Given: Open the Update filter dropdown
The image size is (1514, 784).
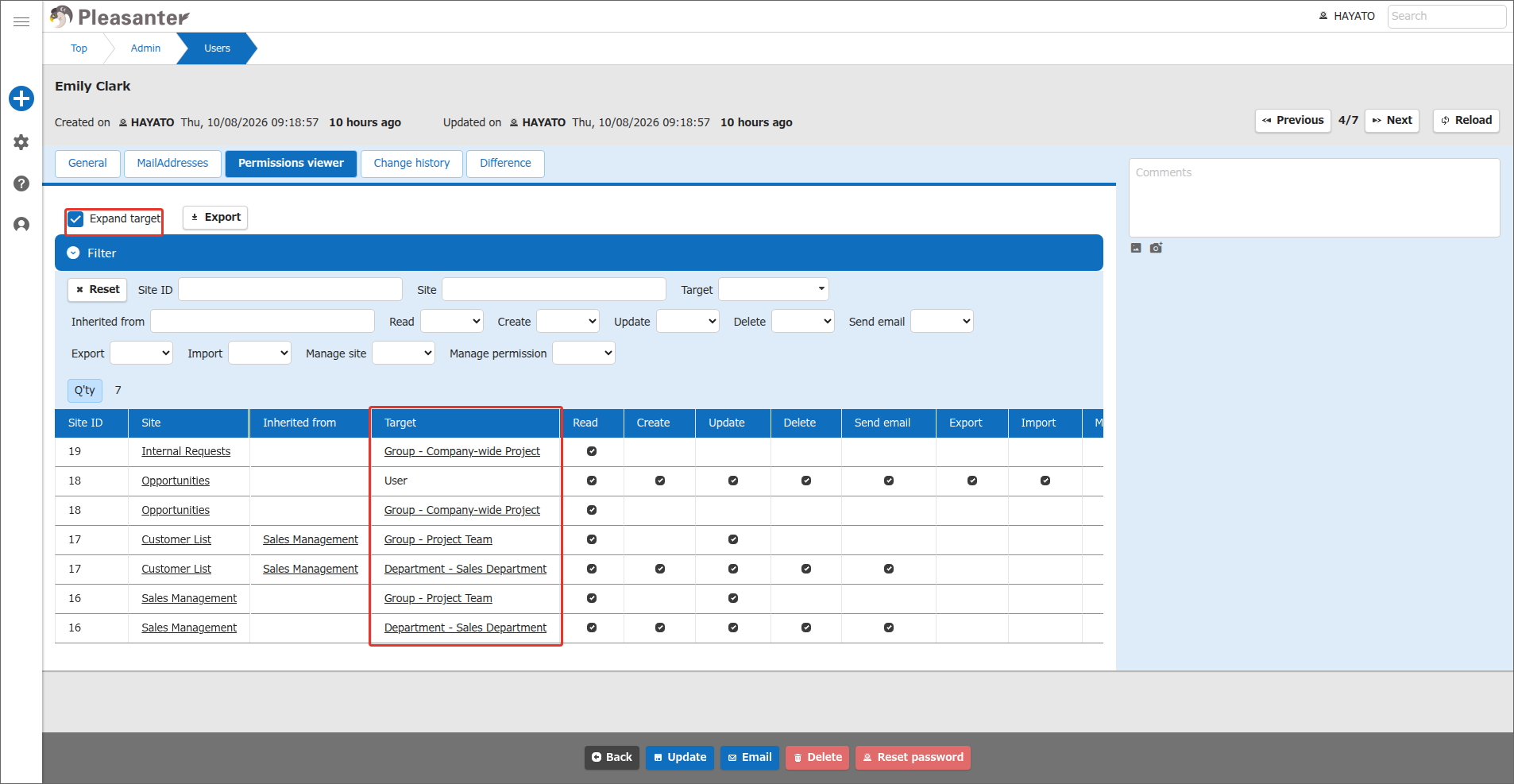Looking at the screenshot, I should pos(688,321).
